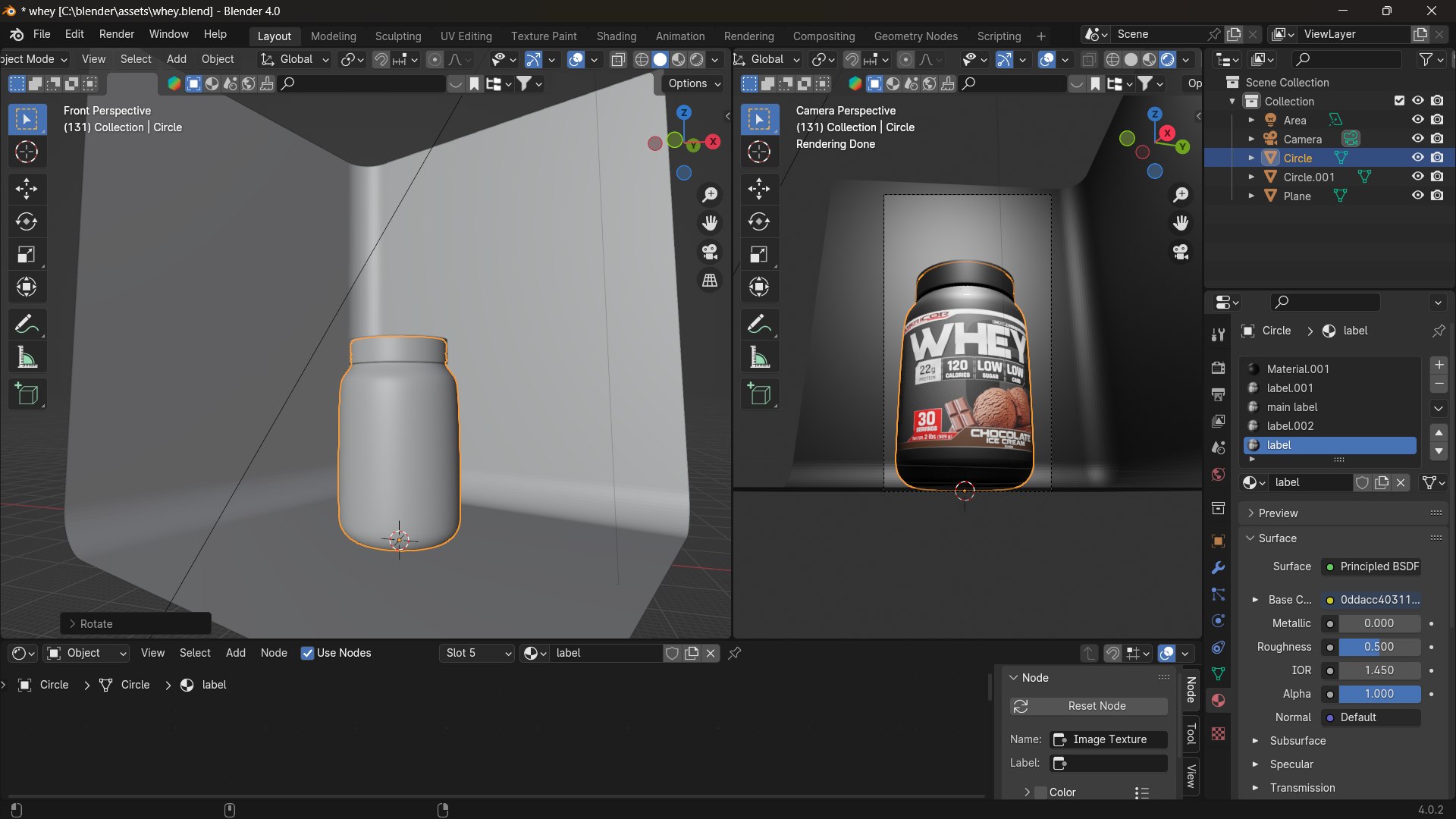Open the Render menu

point(117,34)
